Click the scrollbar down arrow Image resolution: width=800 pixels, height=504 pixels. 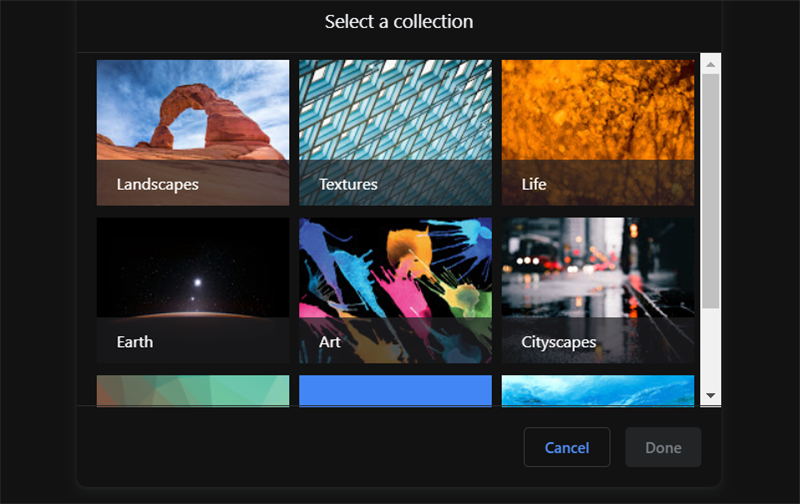click(x=710, y=395)
